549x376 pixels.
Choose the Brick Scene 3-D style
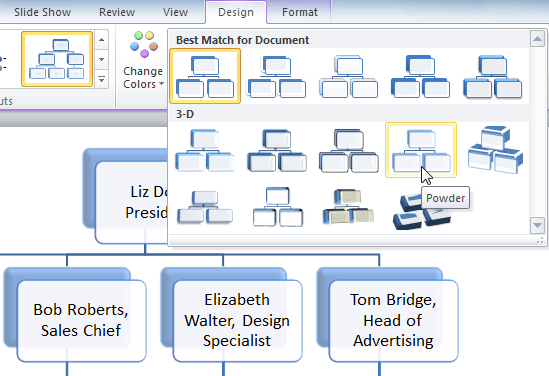coord(495,150)
